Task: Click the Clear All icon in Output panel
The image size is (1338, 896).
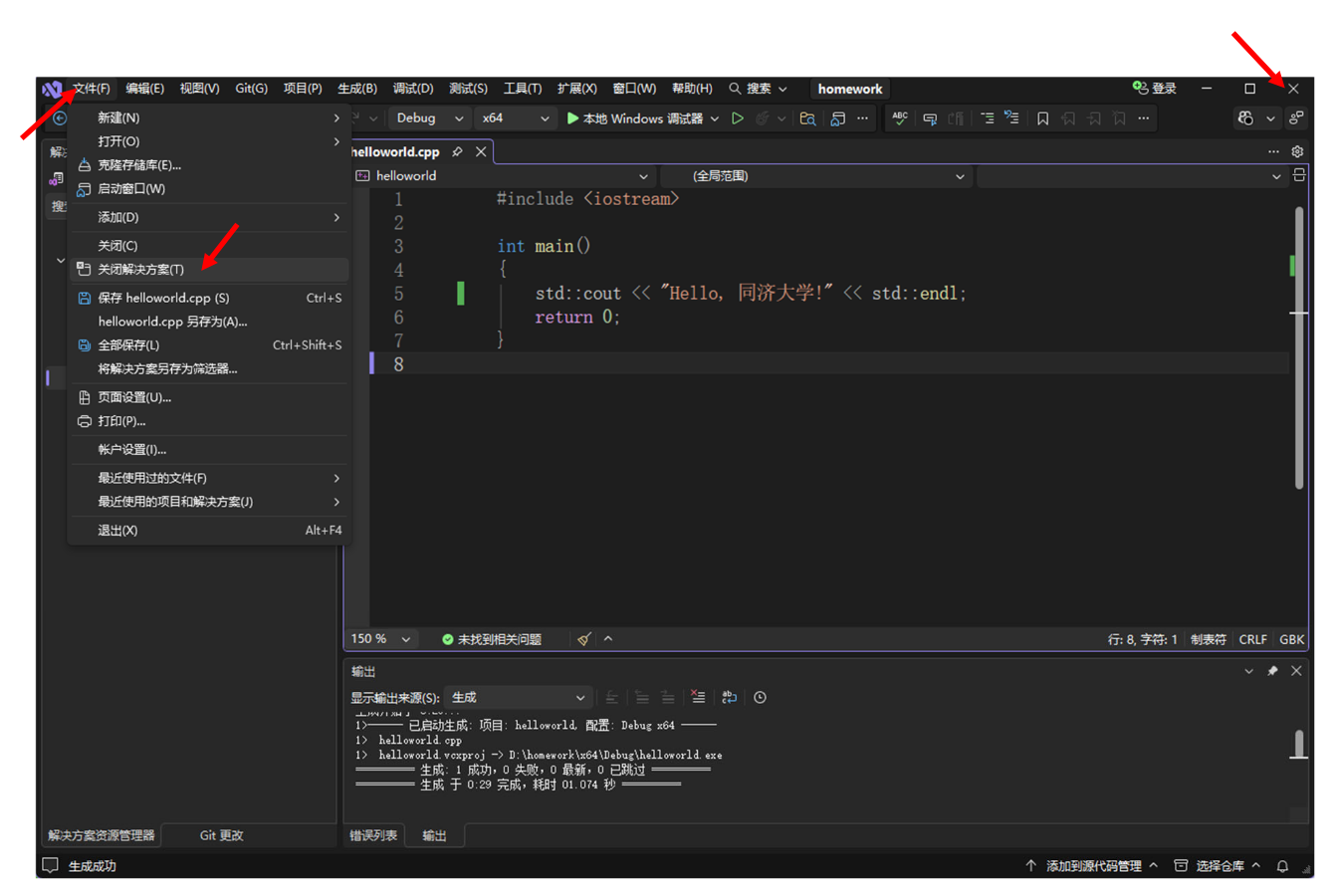Action: pyautogui.click(x=698, y=698)
